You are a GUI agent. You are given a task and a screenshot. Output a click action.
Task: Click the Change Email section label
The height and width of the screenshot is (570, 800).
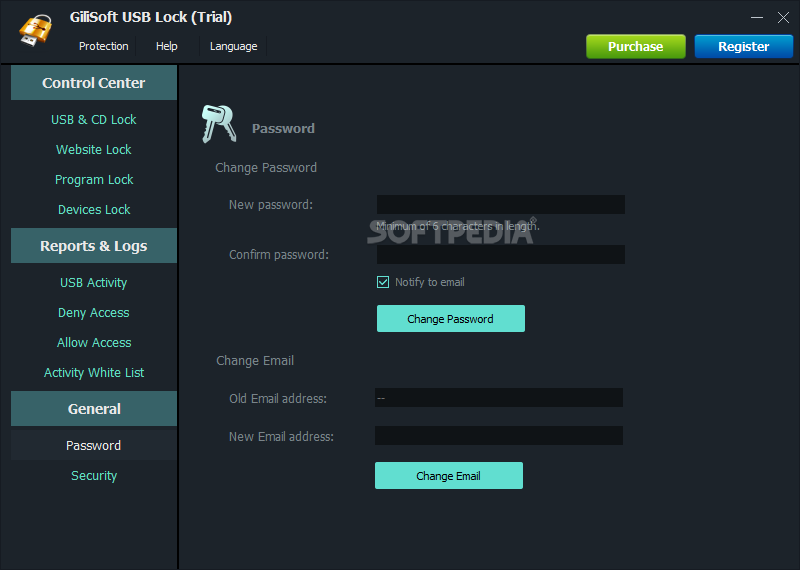click(255, 361)
